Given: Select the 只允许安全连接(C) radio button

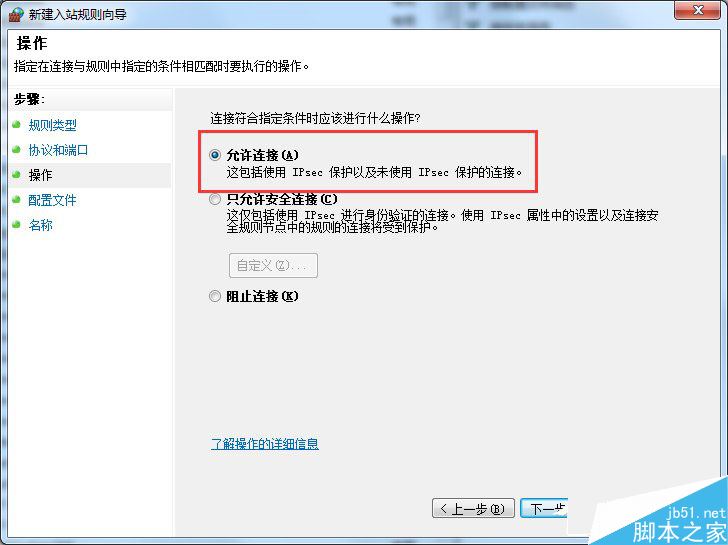Looking at the screenshot, I should point(214,200).
